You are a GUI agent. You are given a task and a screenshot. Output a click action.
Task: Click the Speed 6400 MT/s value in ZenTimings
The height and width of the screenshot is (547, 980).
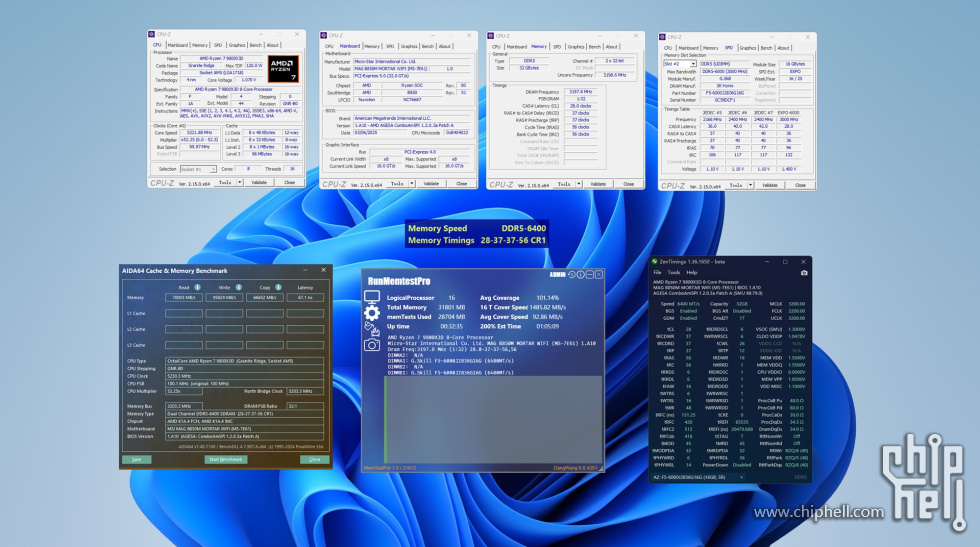tap(688, 304)
